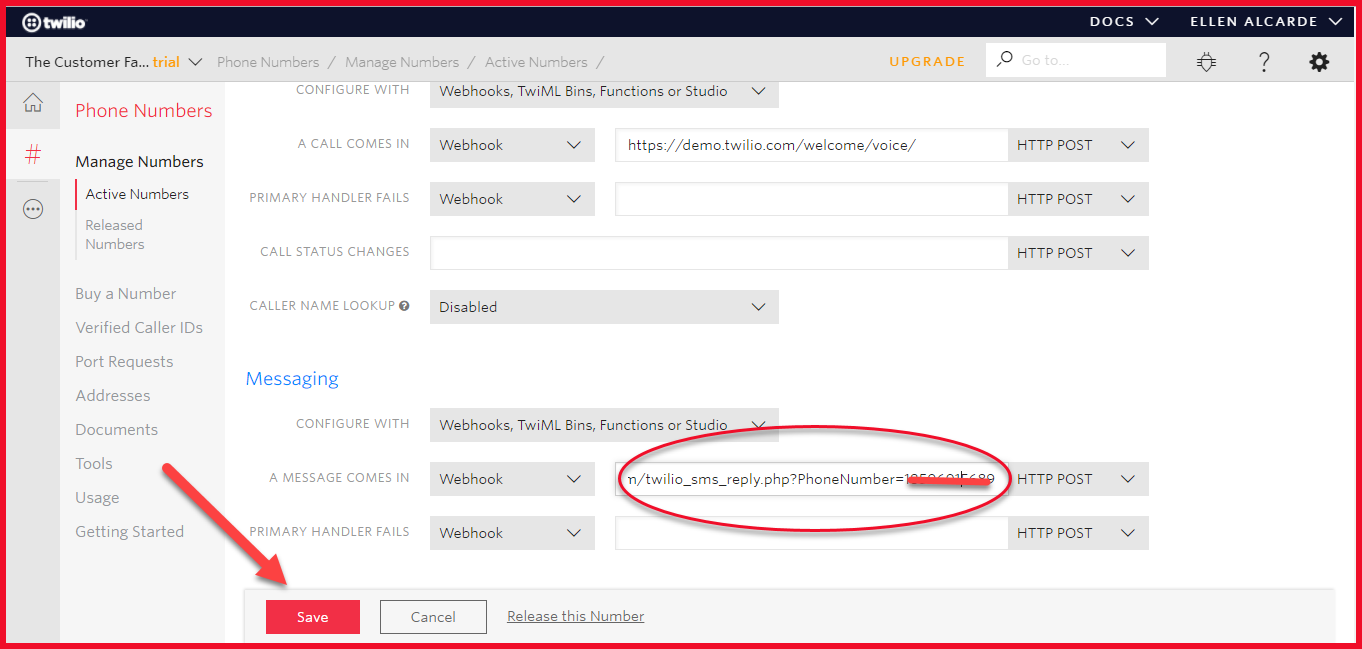The width and height of the screenshot is (1362, 649).
Task: Open A Call Comes In Webhook dropdown
Action: 512,145
